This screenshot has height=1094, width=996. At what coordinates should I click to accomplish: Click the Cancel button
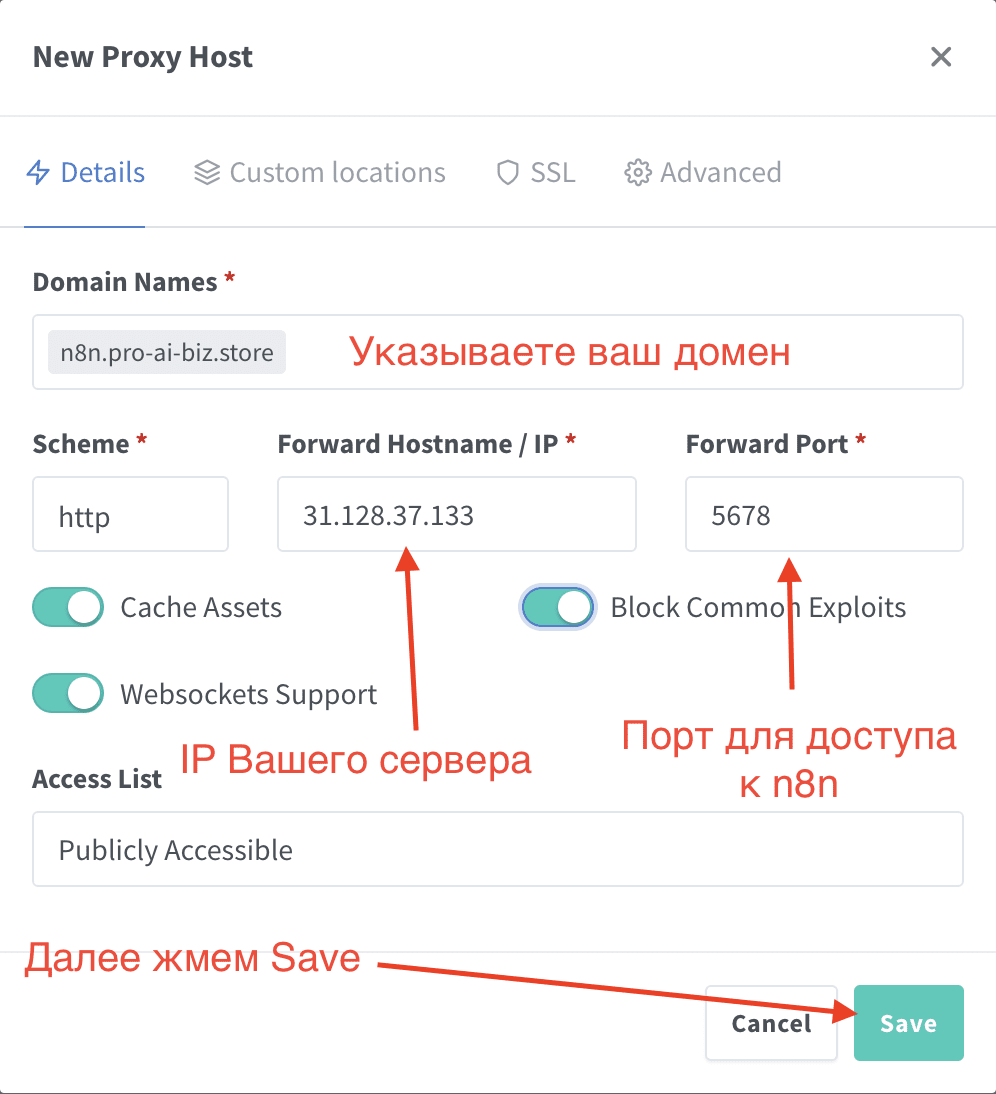coord(771,1023)
